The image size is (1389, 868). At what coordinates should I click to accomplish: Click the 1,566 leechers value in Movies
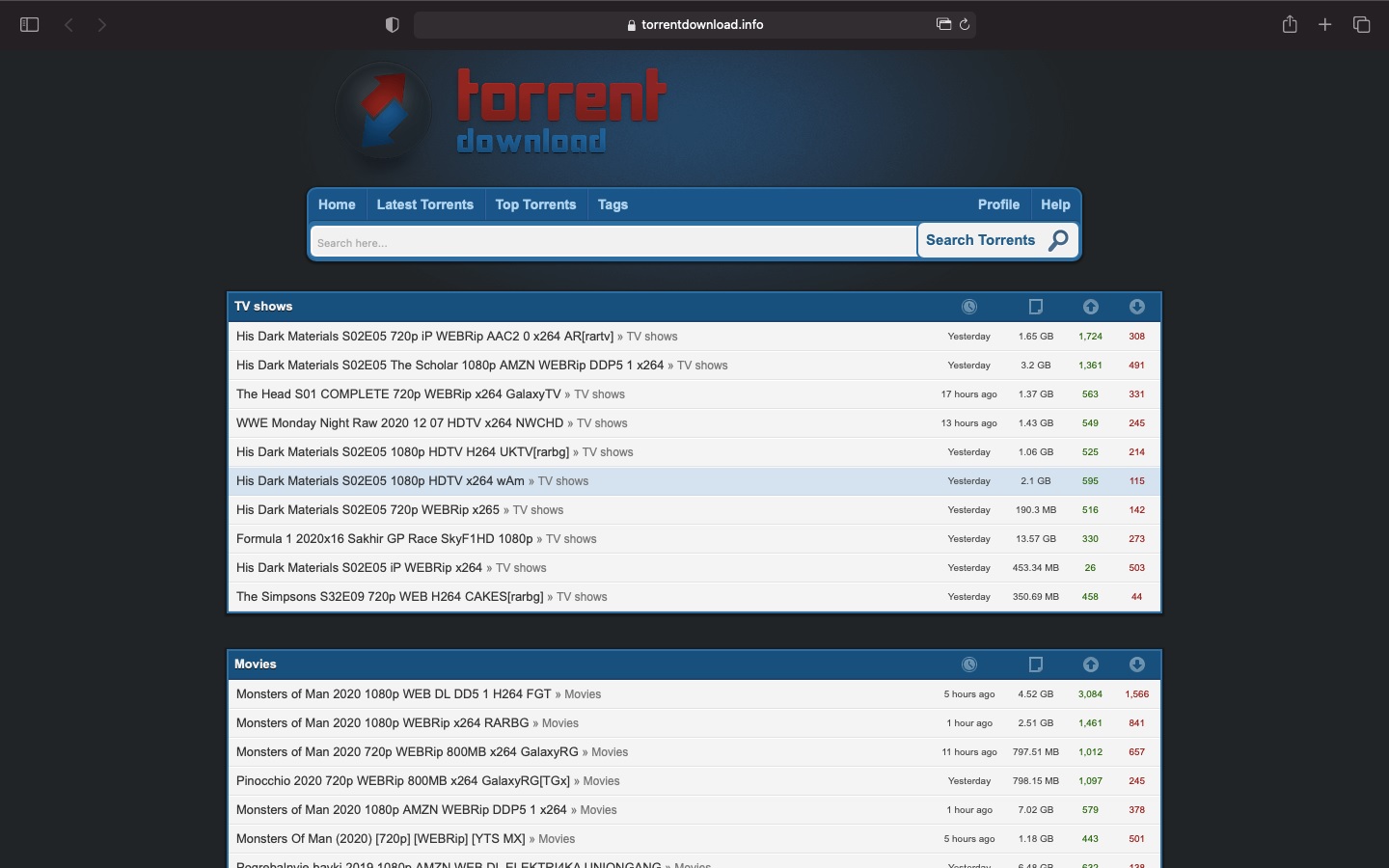(1137, 694)
